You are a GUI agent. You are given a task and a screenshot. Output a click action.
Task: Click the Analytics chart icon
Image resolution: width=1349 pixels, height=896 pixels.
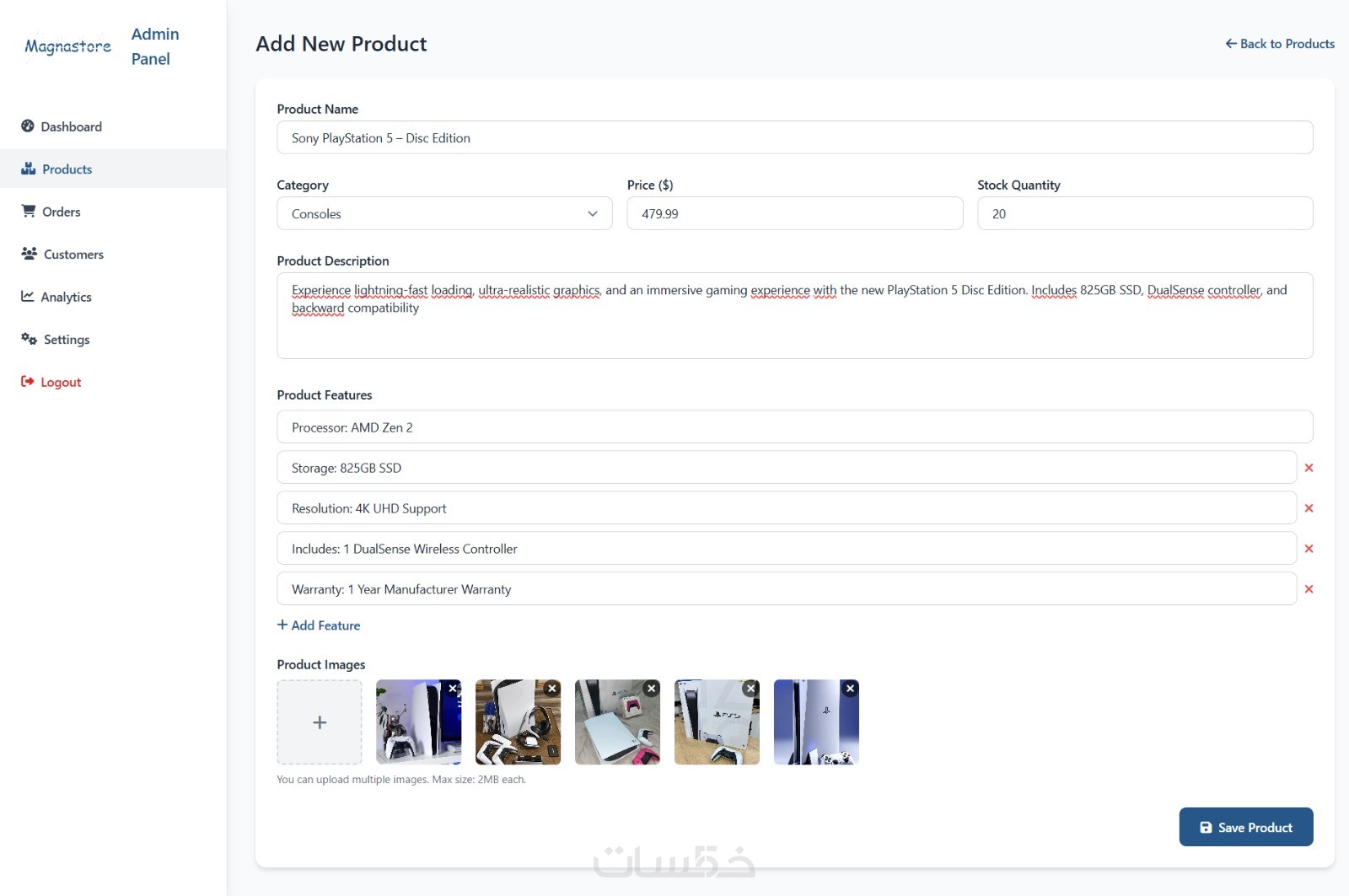click(28, 297)
